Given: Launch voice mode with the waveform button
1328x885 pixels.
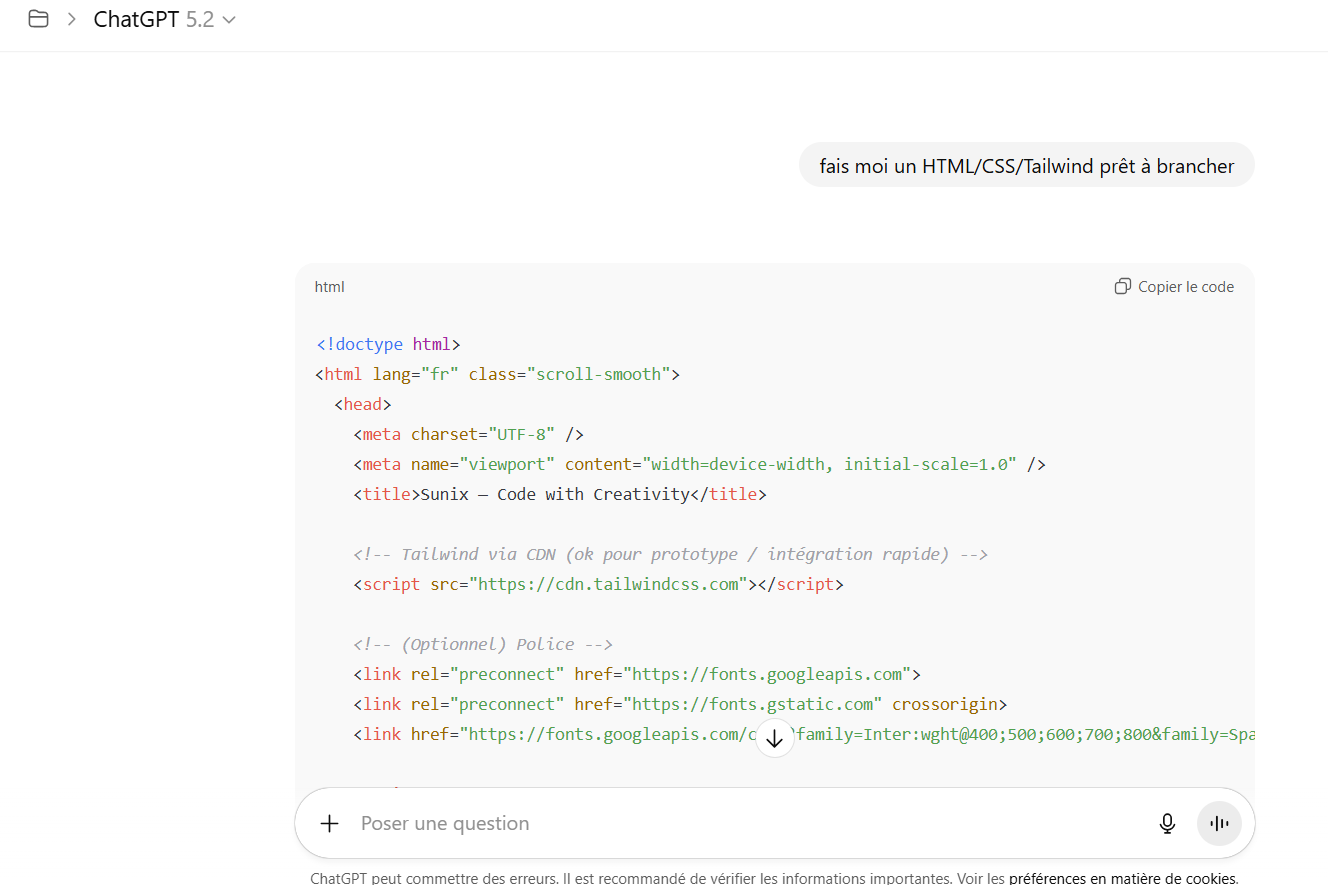Looking at the screenshot, I should (x=1219, y=823).
